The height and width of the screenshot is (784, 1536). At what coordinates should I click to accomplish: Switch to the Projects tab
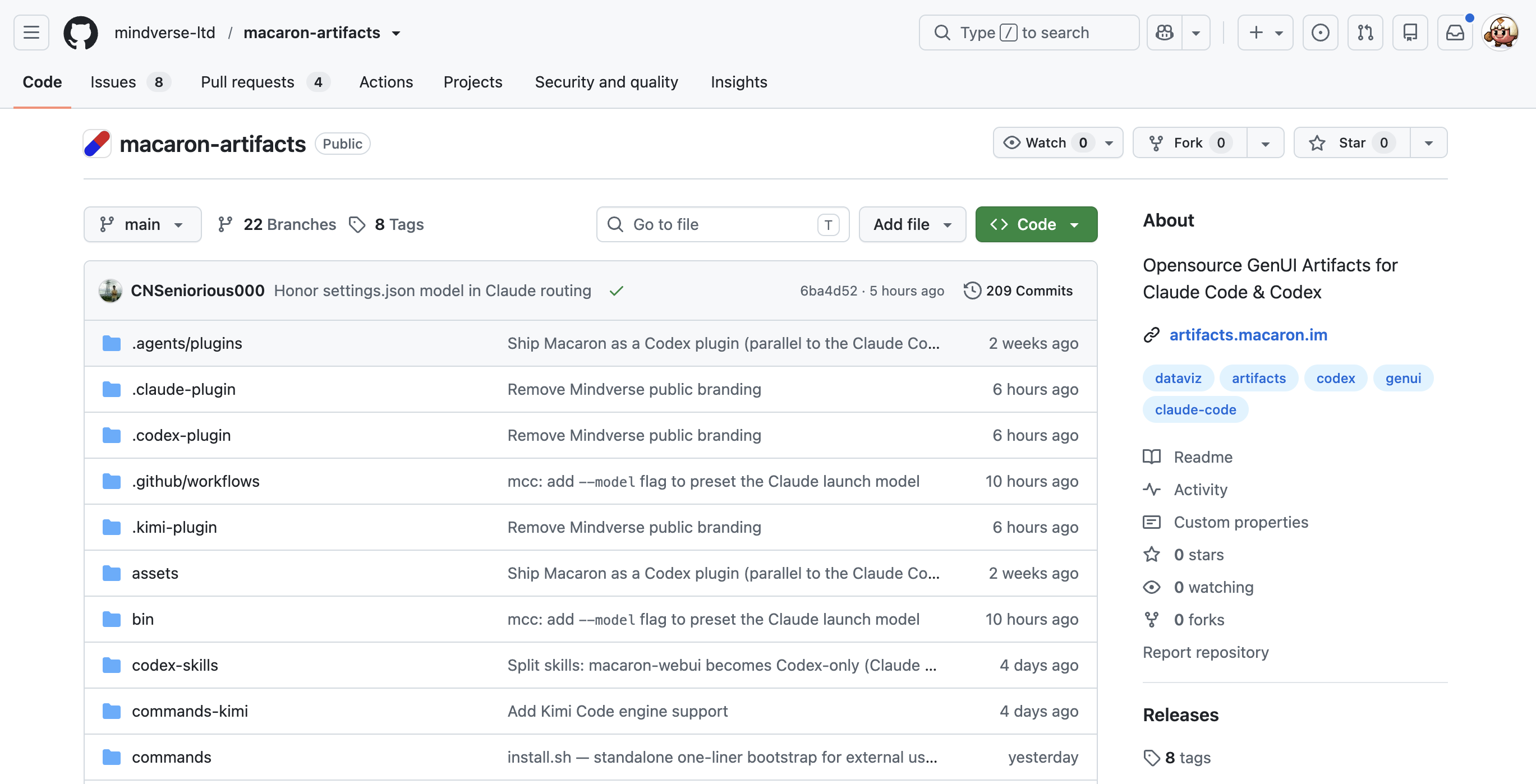(473, 82)
